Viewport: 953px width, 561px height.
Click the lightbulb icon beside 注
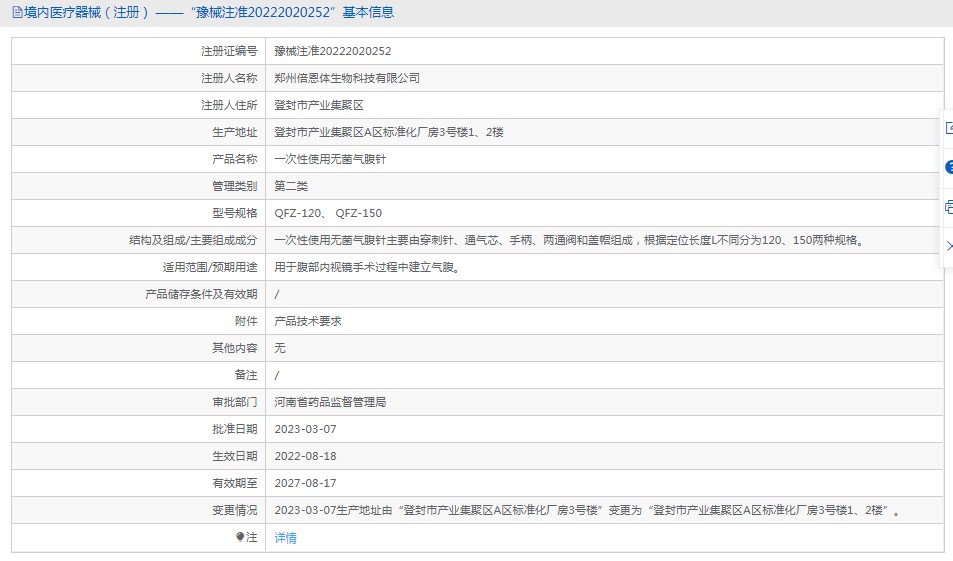click(x=239, y=537)
